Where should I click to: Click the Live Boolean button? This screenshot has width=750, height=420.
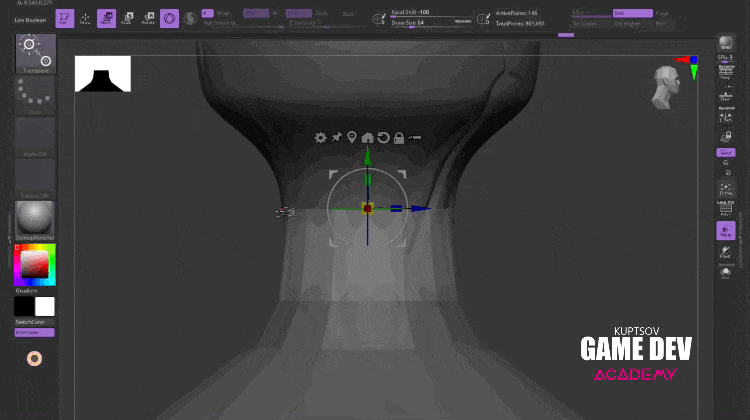[x=30, y=20]
